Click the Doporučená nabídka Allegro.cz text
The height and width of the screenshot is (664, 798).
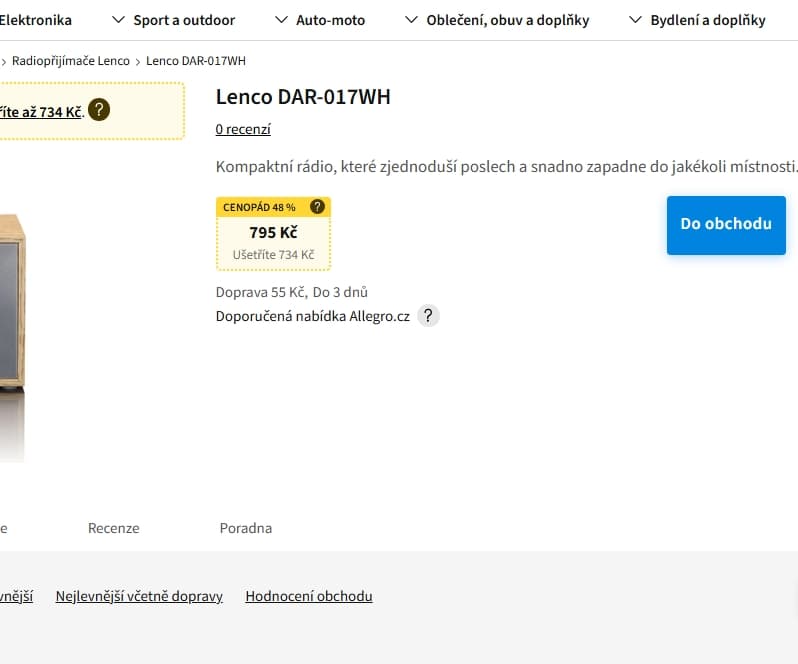coord(313,317)
